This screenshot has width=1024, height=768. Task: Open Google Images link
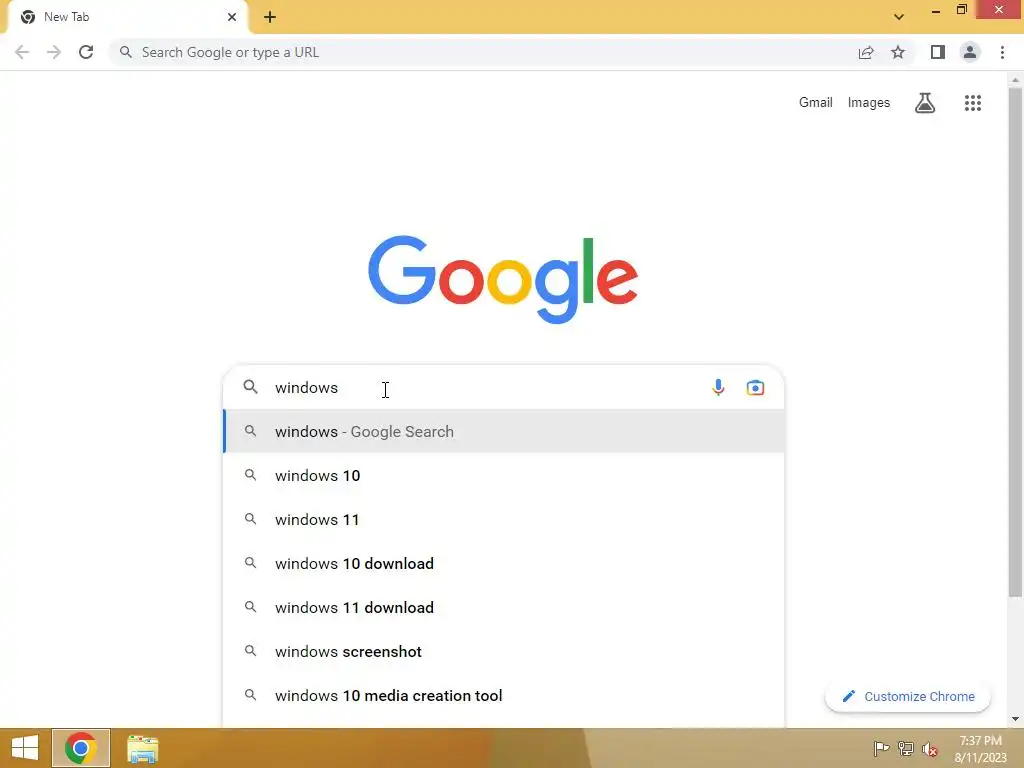pyautogui.click(x=869, y=103)
